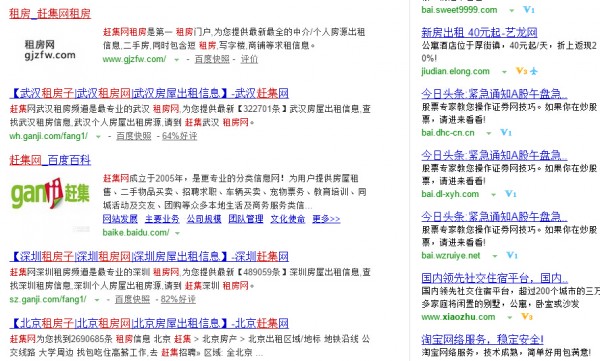
Task: Open the bai.dhc-cn.cn ad URL
Action: tap(448, 133)
